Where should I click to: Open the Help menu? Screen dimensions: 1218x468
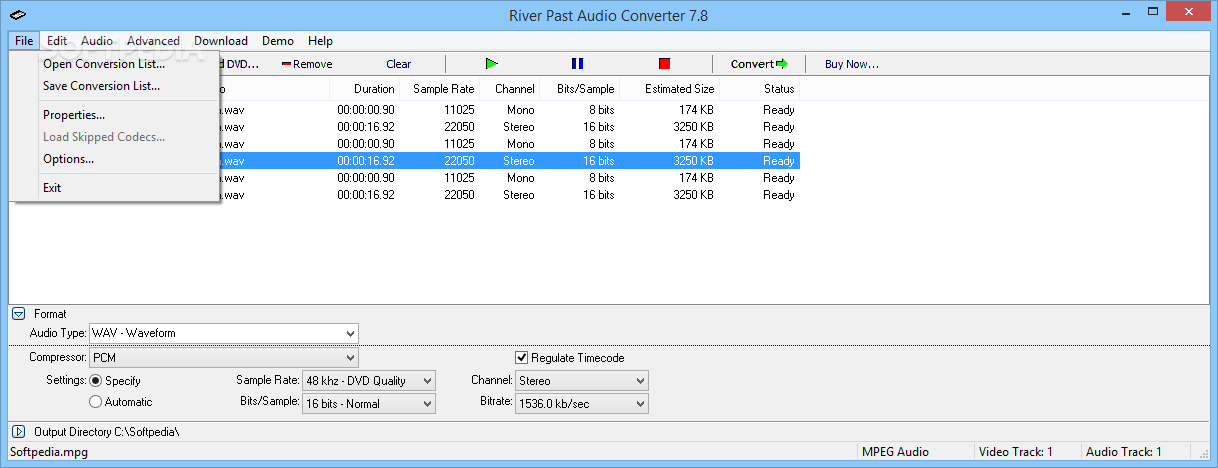(320, 41)
